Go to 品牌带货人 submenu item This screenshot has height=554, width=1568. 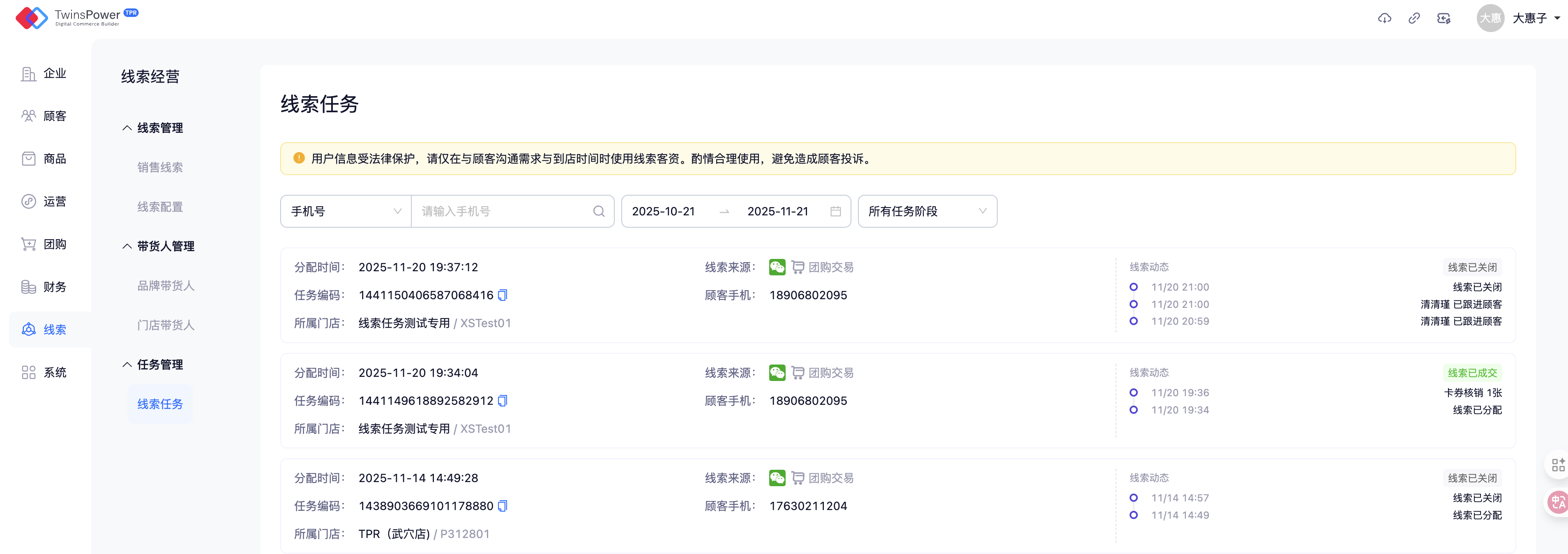point(166,286)
